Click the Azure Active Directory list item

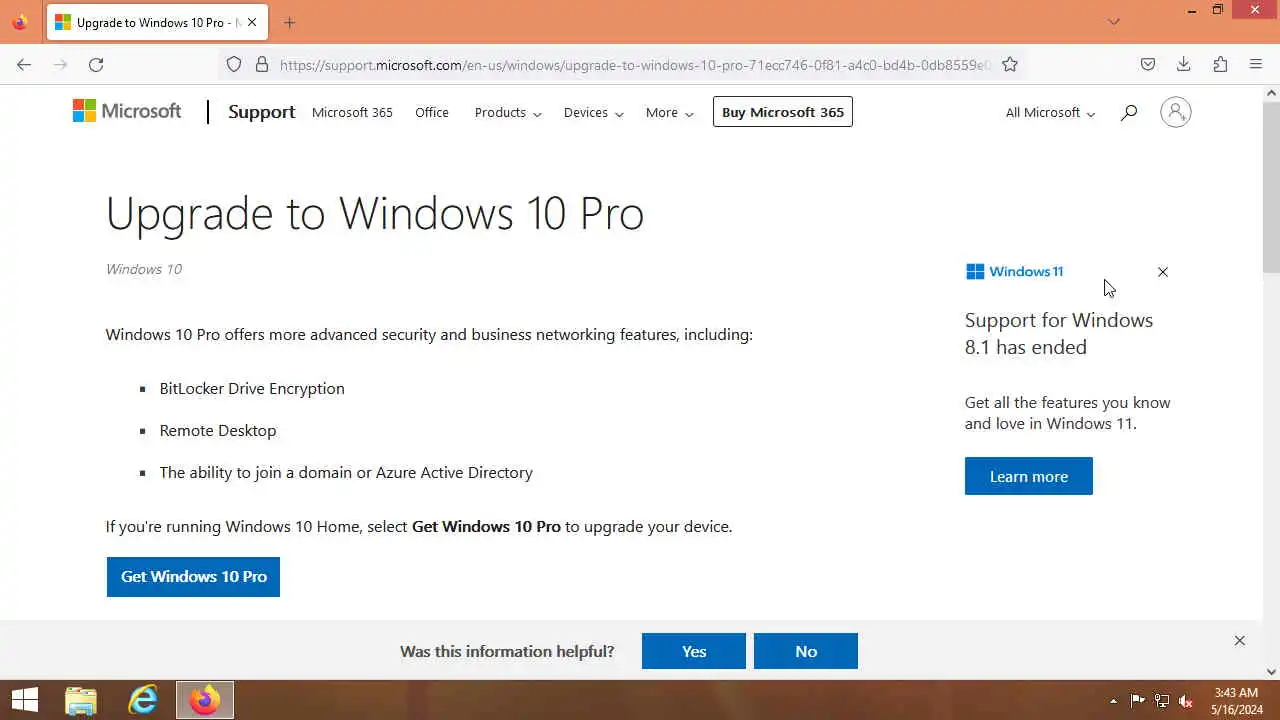tap(346, 472)
